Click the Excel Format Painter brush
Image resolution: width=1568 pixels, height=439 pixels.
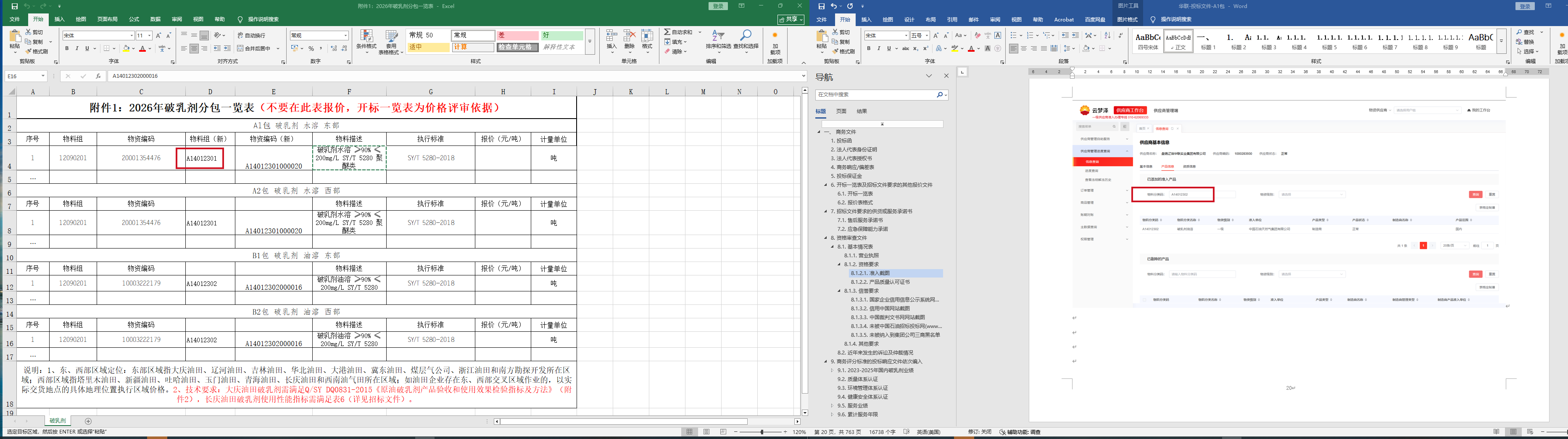[37, 52]
